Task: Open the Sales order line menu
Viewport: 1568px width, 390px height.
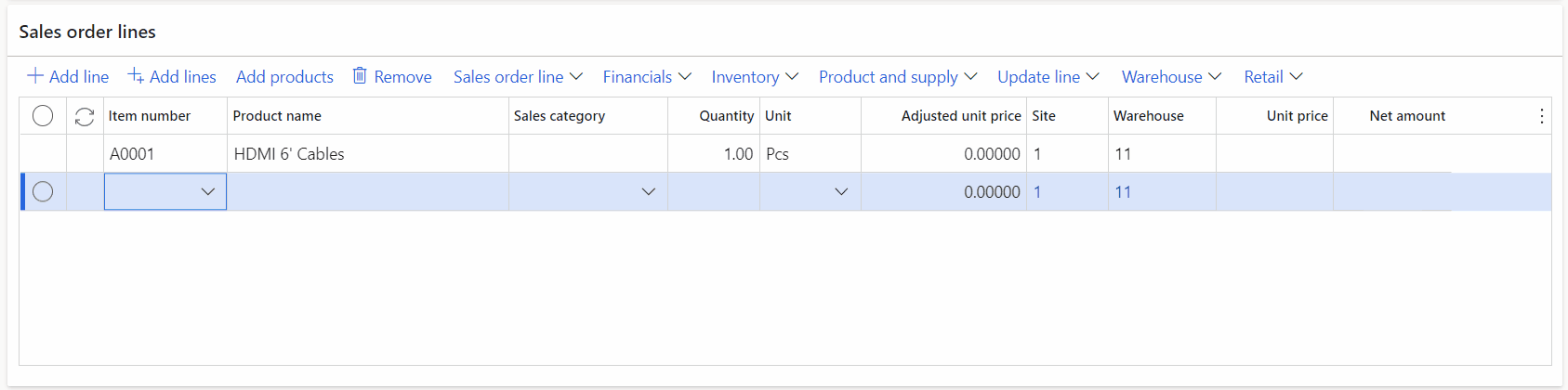Action: [518, 77]
